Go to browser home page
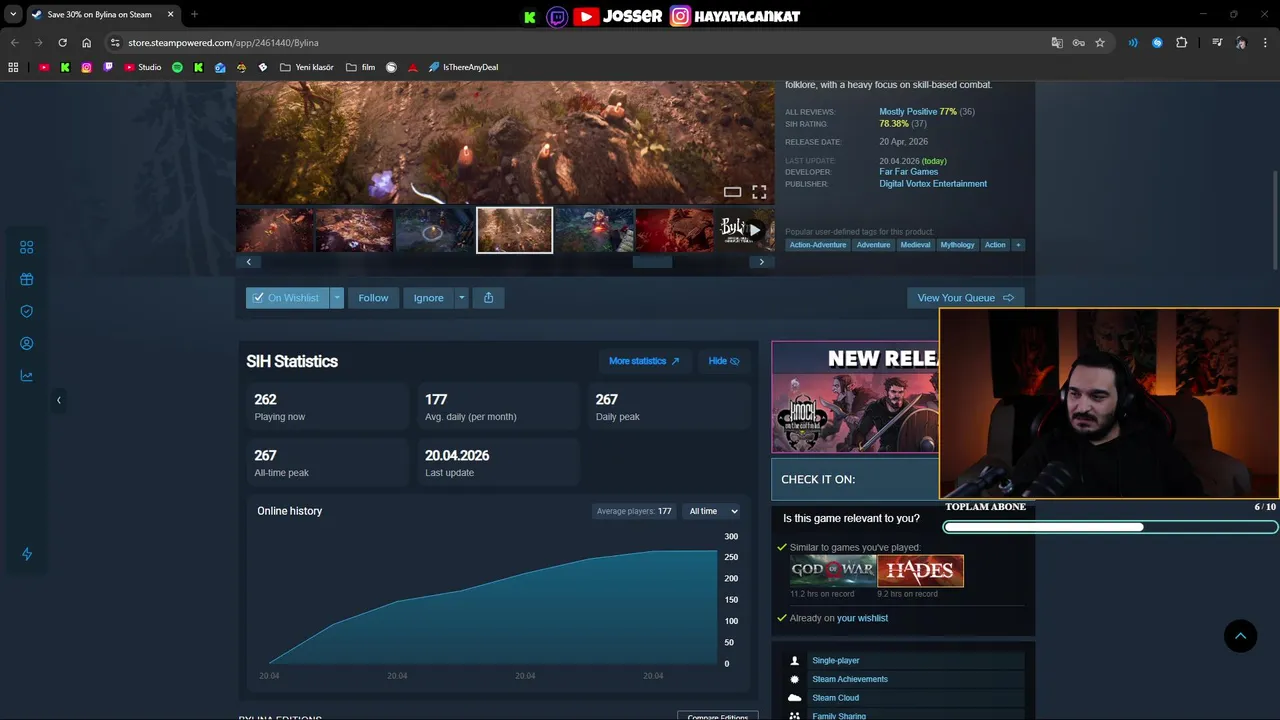The width and height of the screenshot is (1280, 720). click(x=87, y=43)
